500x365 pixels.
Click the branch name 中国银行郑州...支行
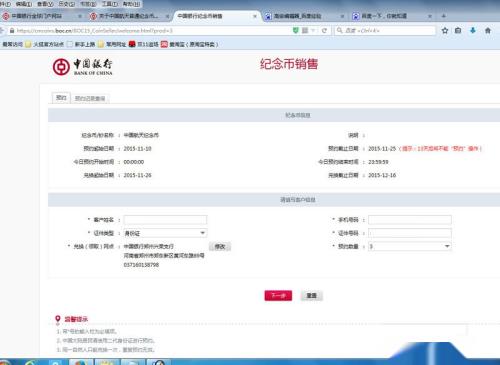(x=149, y=246)
